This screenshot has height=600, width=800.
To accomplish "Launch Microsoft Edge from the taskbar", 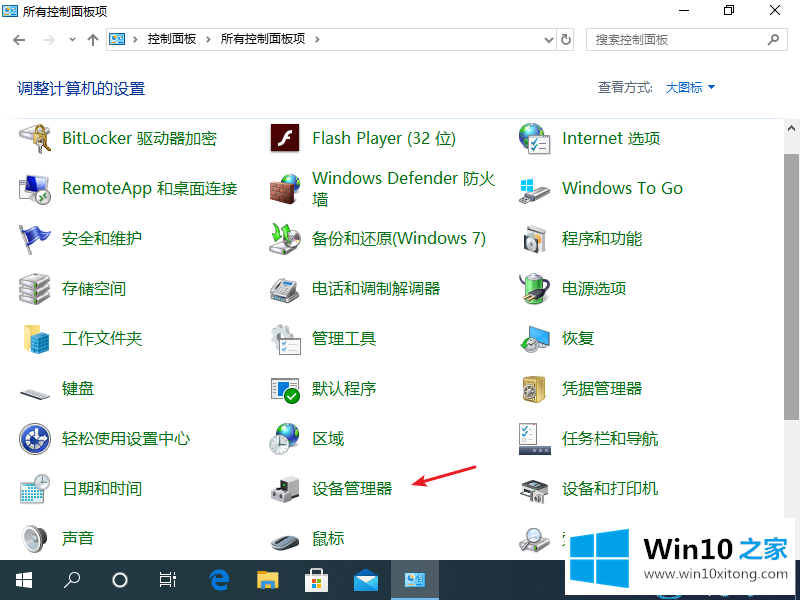I will (x=219, y=579).
